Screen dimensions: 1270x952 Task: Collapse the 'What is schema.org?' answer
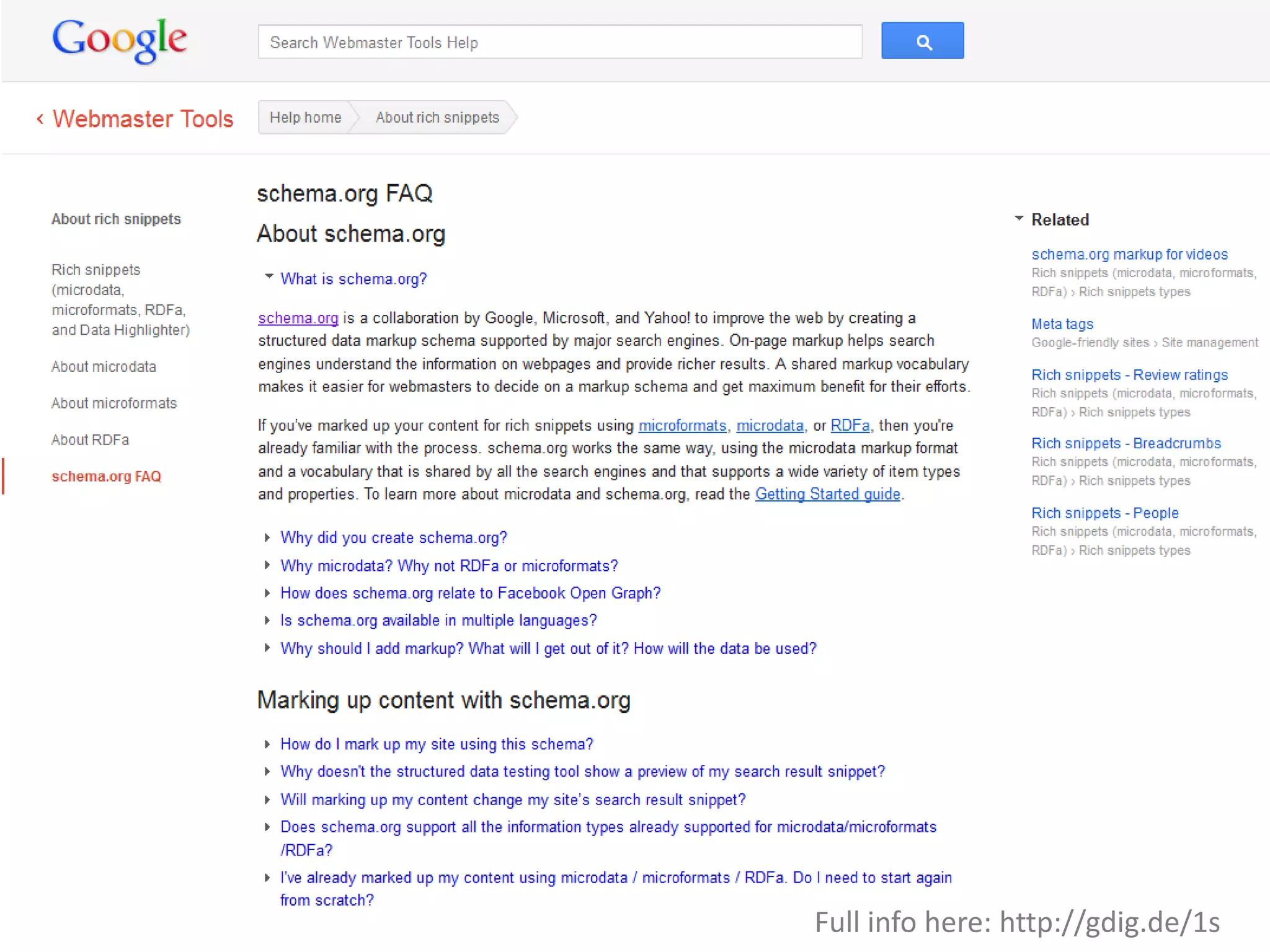[x=353, y=279]
